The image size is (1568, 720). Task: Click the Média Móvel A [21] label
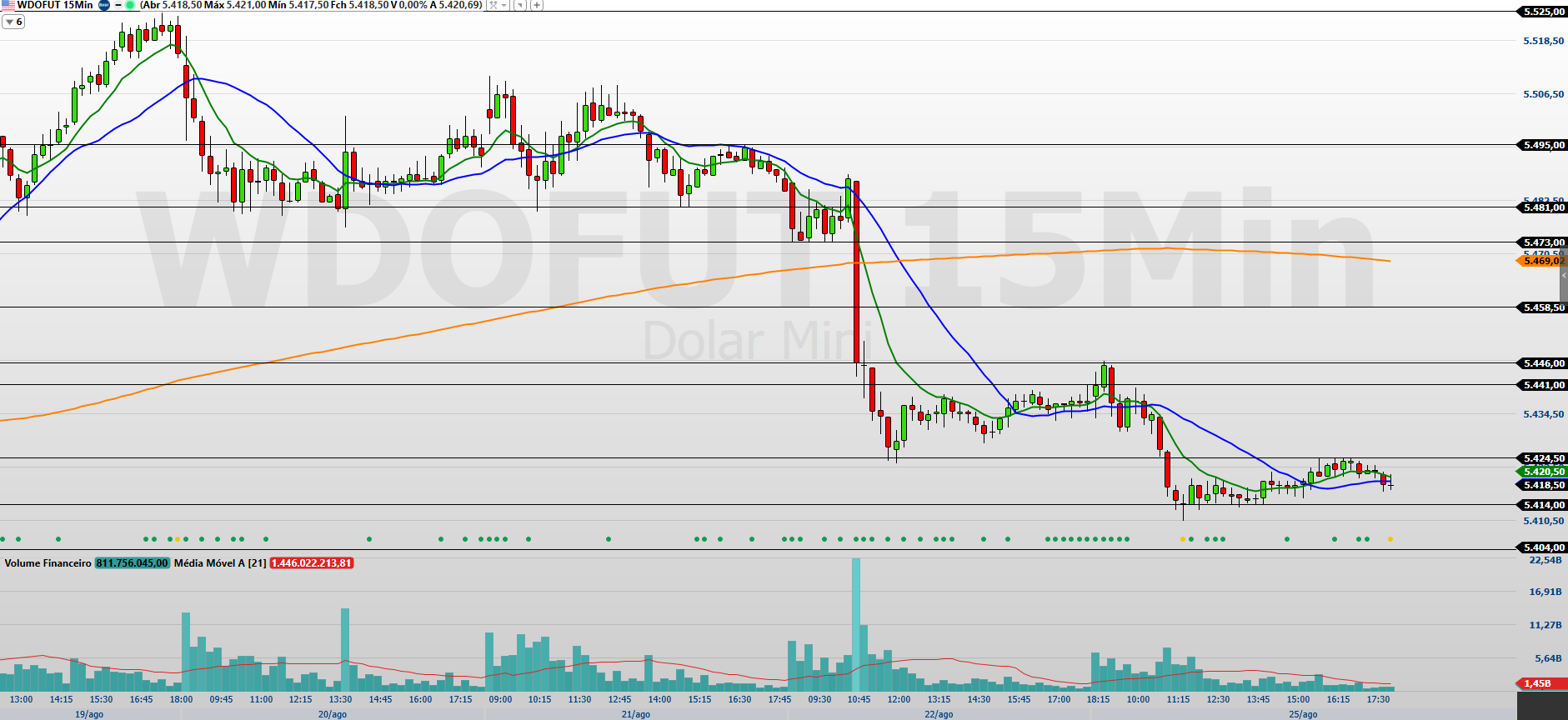(x=220, y=563)
